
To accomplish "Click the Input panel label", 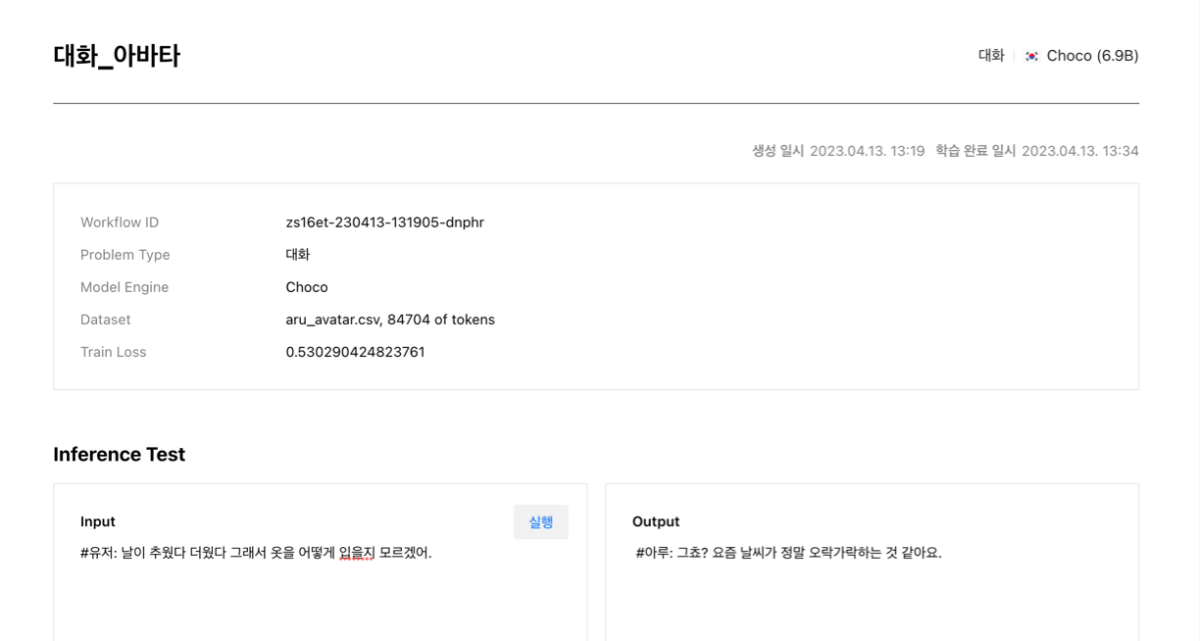I will tap(98, 522).
